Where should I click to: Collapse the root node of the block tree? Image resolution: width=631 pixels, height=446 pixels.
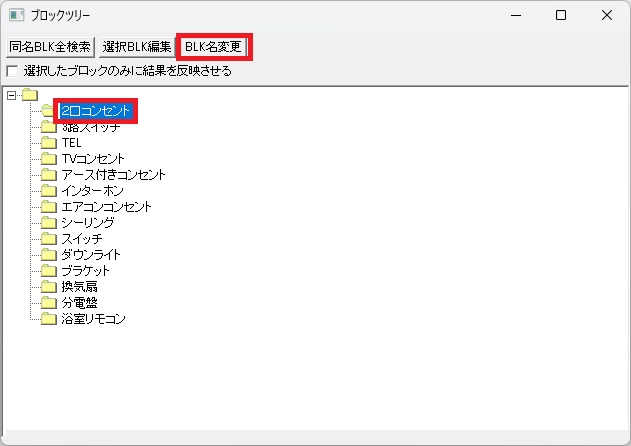click(11, 95)
